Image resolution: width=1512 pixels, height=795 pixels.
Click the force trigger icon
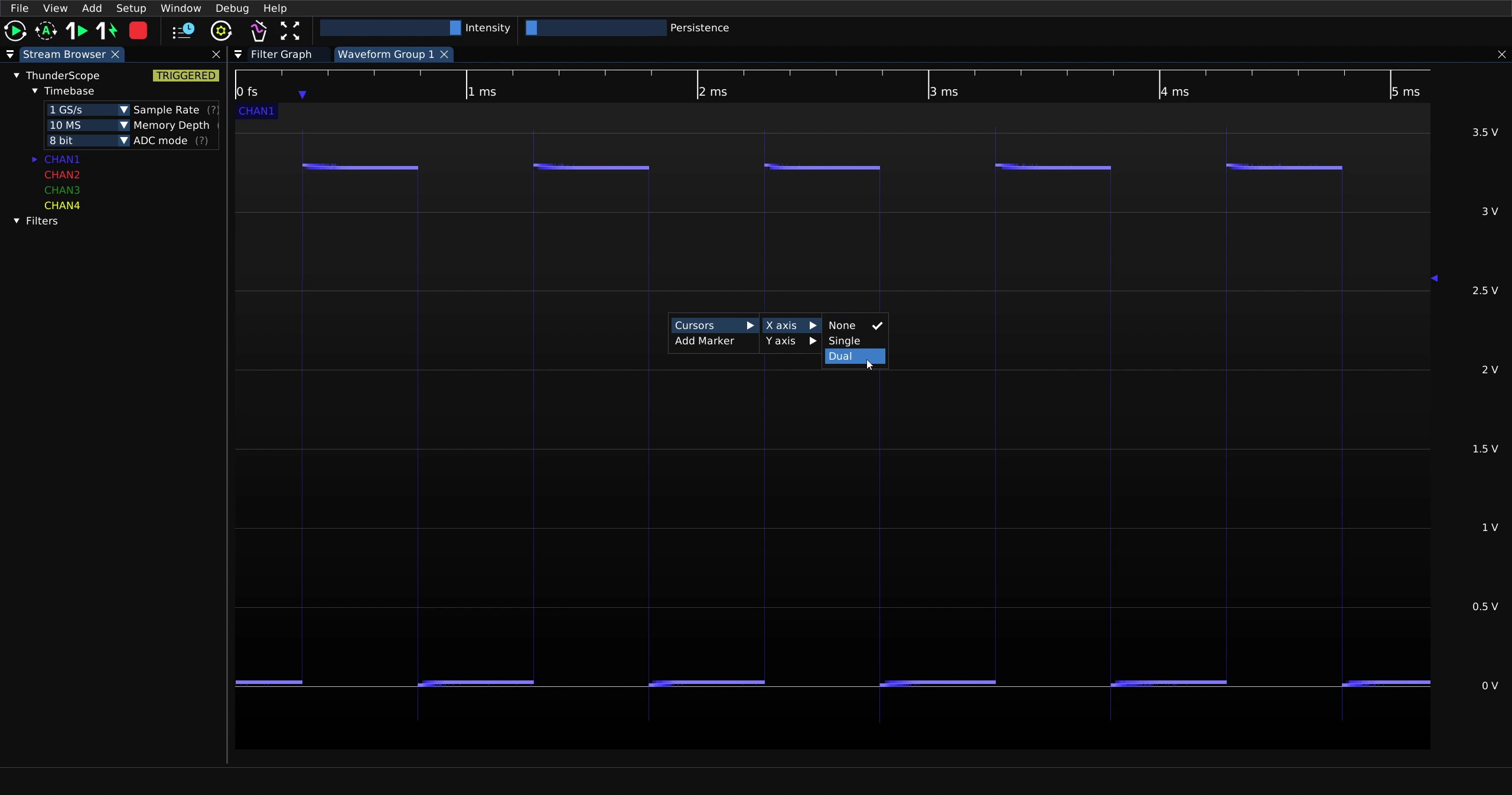click(x=107, y=31)
